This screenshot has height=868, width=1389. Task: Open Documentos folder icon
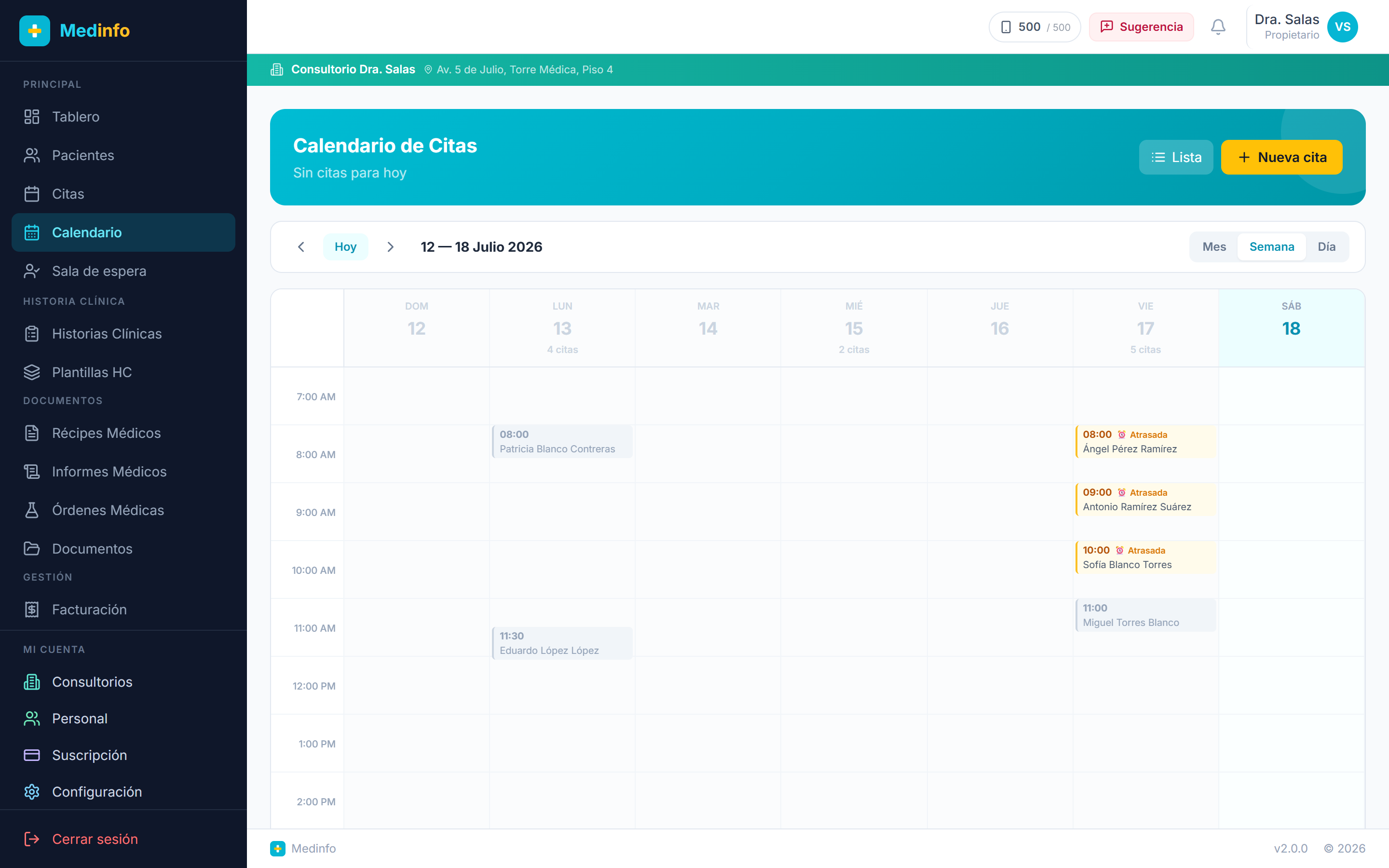[x=31, y=549]
